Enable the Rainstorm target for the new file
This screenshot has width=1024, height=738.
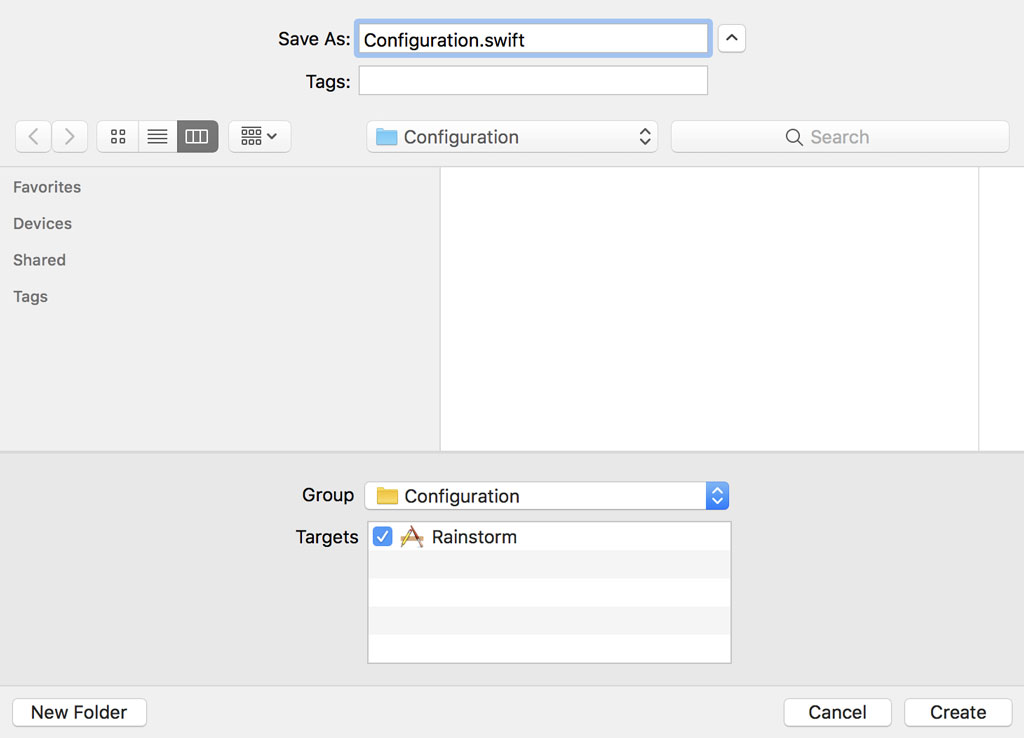(x=382, y=536)
